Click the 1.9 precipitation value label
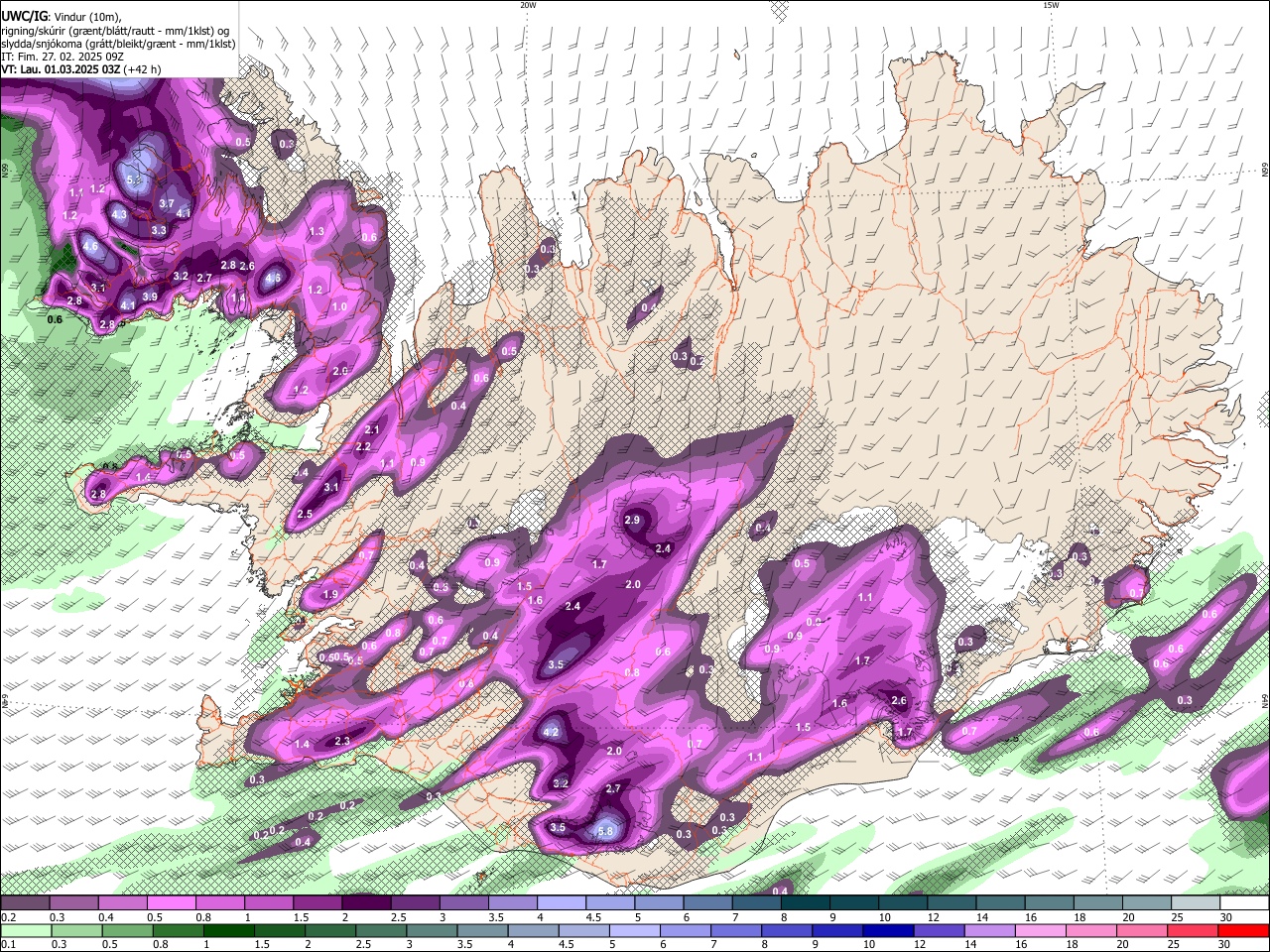1270x952 pixels. click(330, 594)
